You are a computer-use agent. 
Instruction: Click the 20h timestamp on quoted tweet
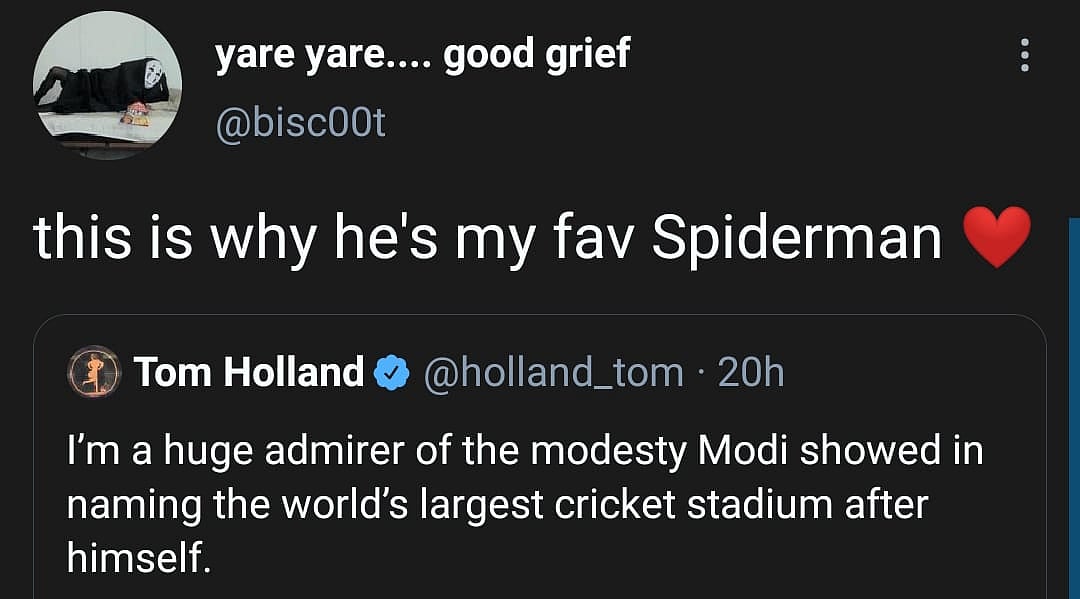coord(751,373)
